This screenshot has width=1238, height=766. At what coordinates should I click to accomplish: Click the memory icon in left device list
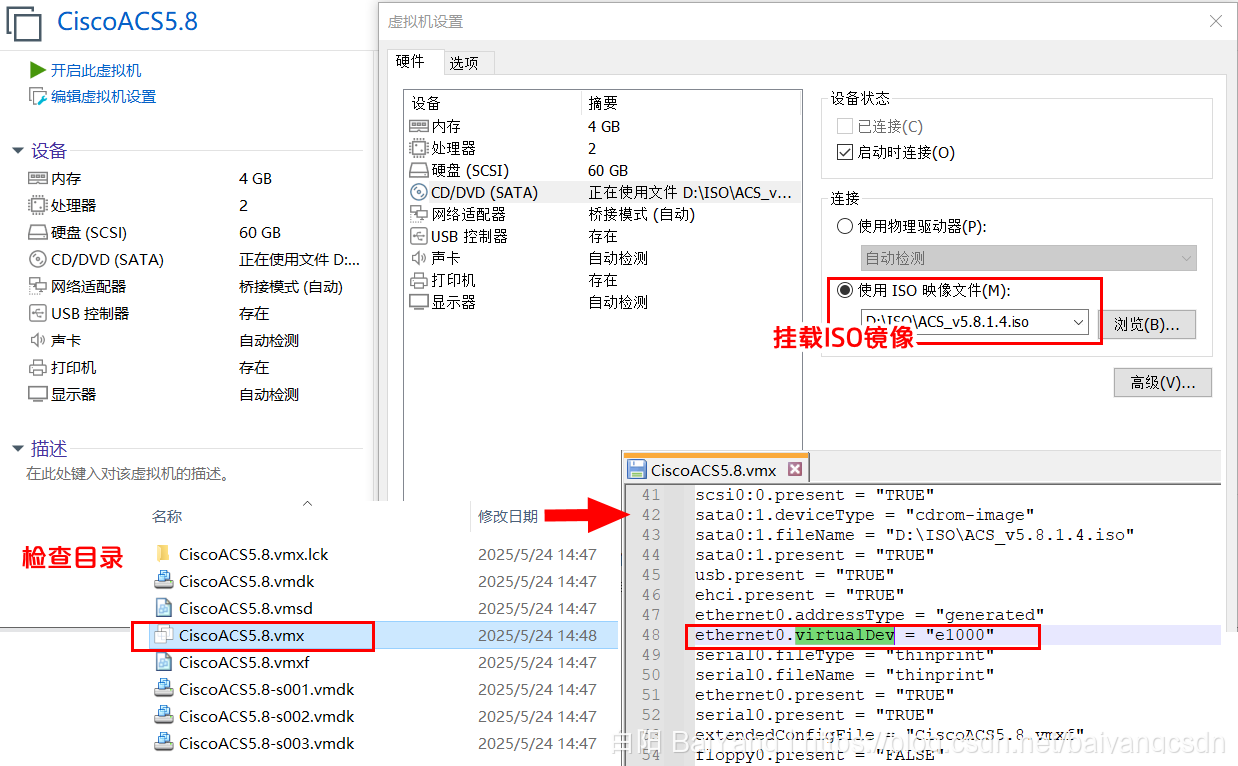pyautogui.click(x=38, y=178)
